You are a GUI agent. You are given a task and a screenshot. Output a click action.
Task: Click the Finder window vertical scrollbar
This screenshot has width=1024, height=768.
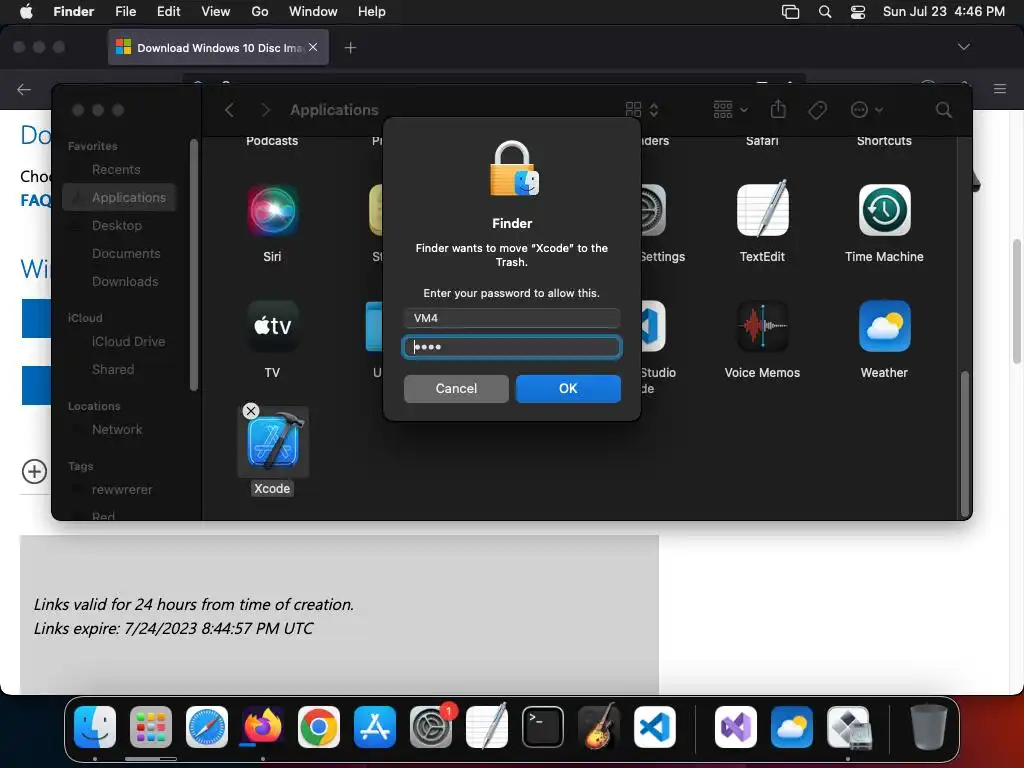(x=965, y=444)
